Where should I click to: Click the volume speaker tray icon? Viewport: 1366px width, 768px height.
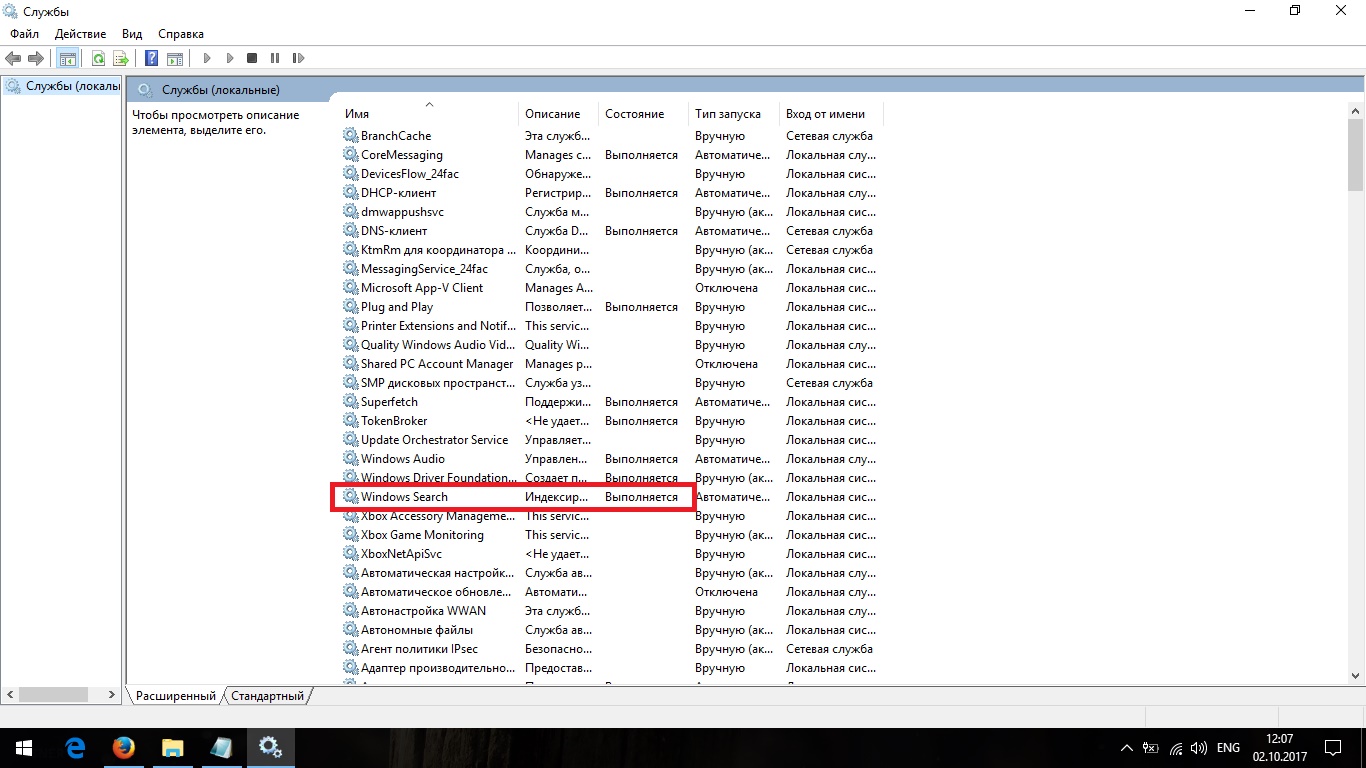pos(1199,748)
